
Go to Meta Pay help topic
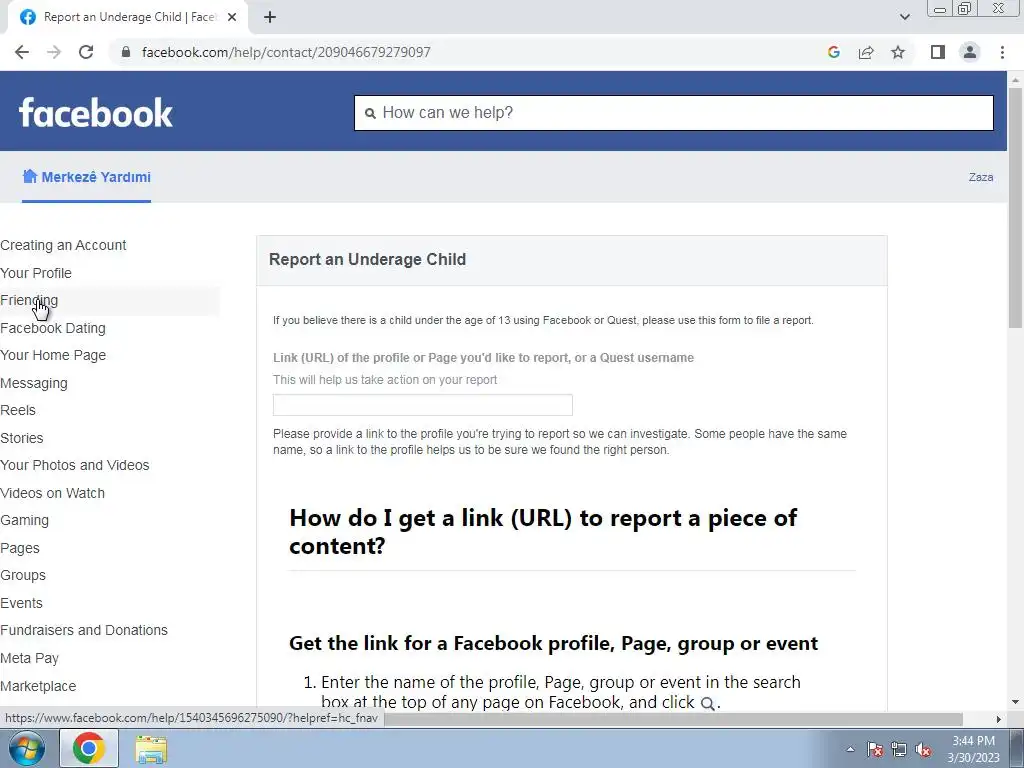coord(29,658)
